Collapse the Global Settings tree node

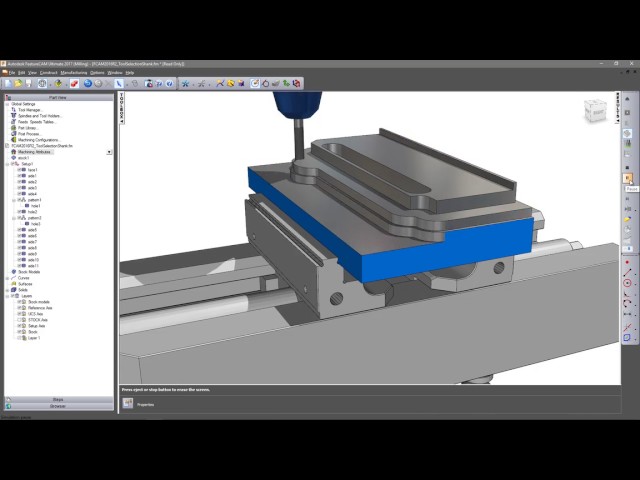(7, 104)
